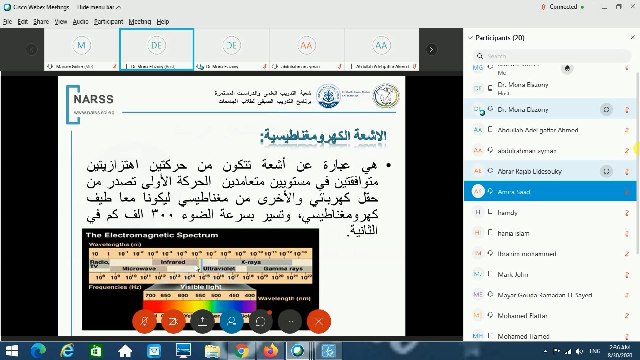The image size is (640, 360).
Task: Select Abdullah Adel gaffer Ahmed in participants
Action: click(550, 130)
